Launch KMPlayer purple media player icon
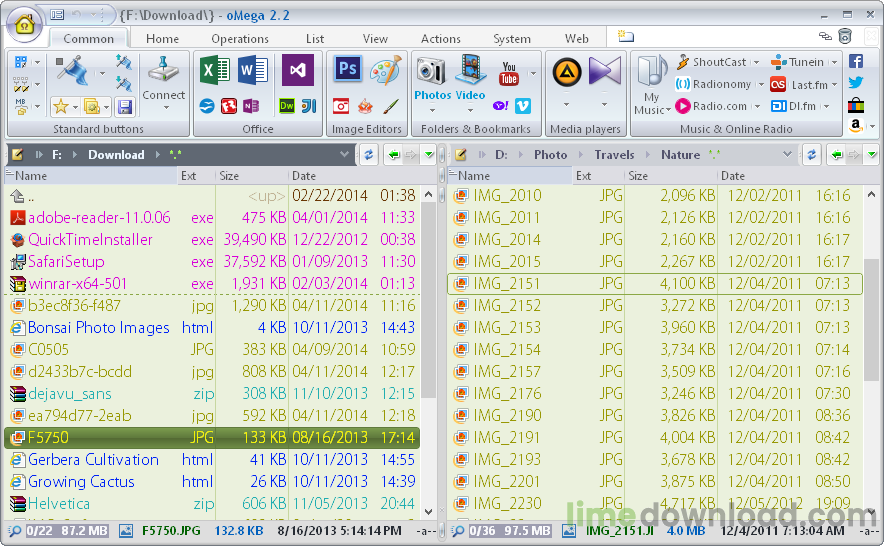The height and width of the screenshot is (546, 884). 604,71
